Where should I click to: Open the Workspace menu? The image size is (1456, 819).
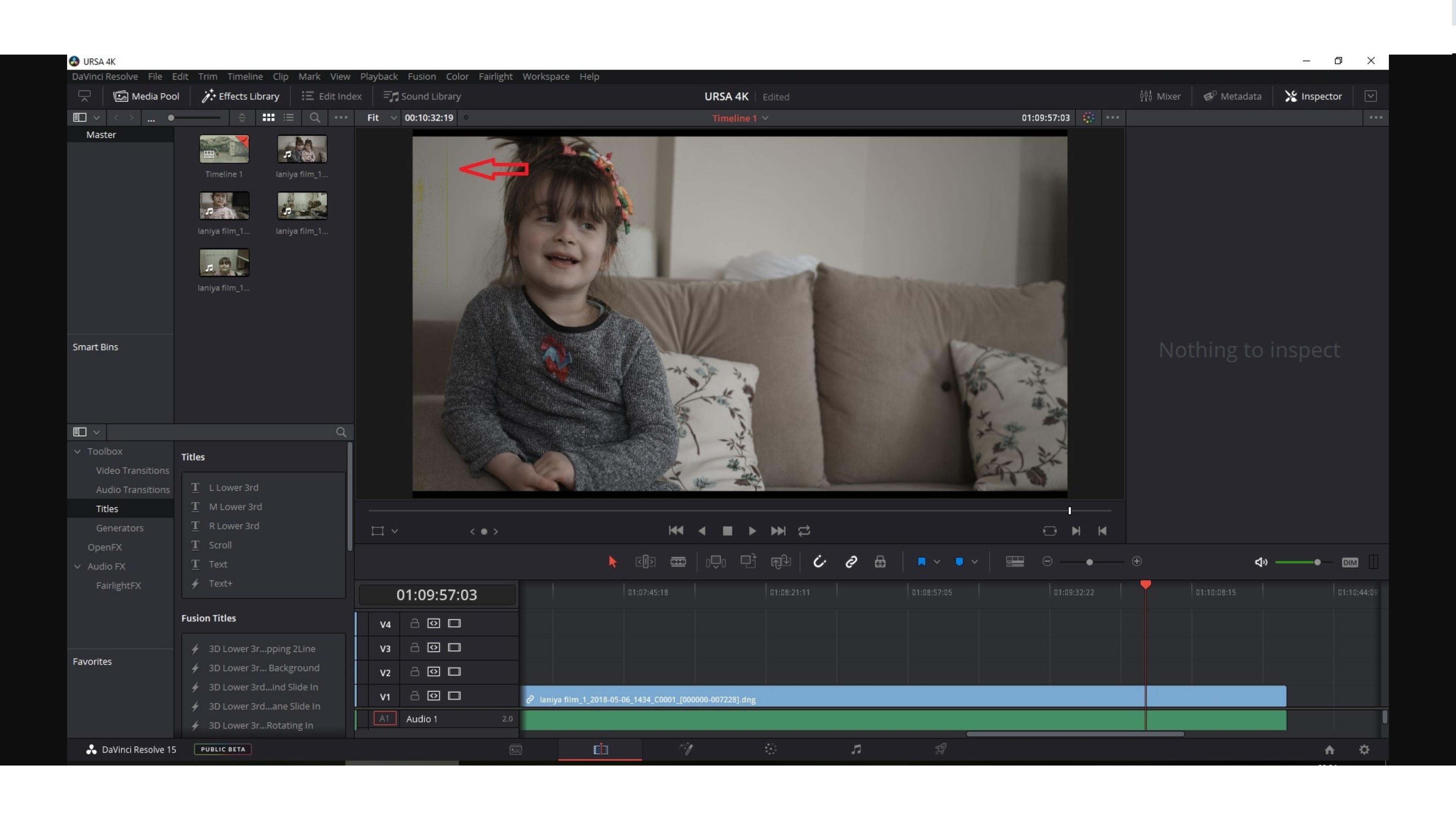(x=546, y=76)
